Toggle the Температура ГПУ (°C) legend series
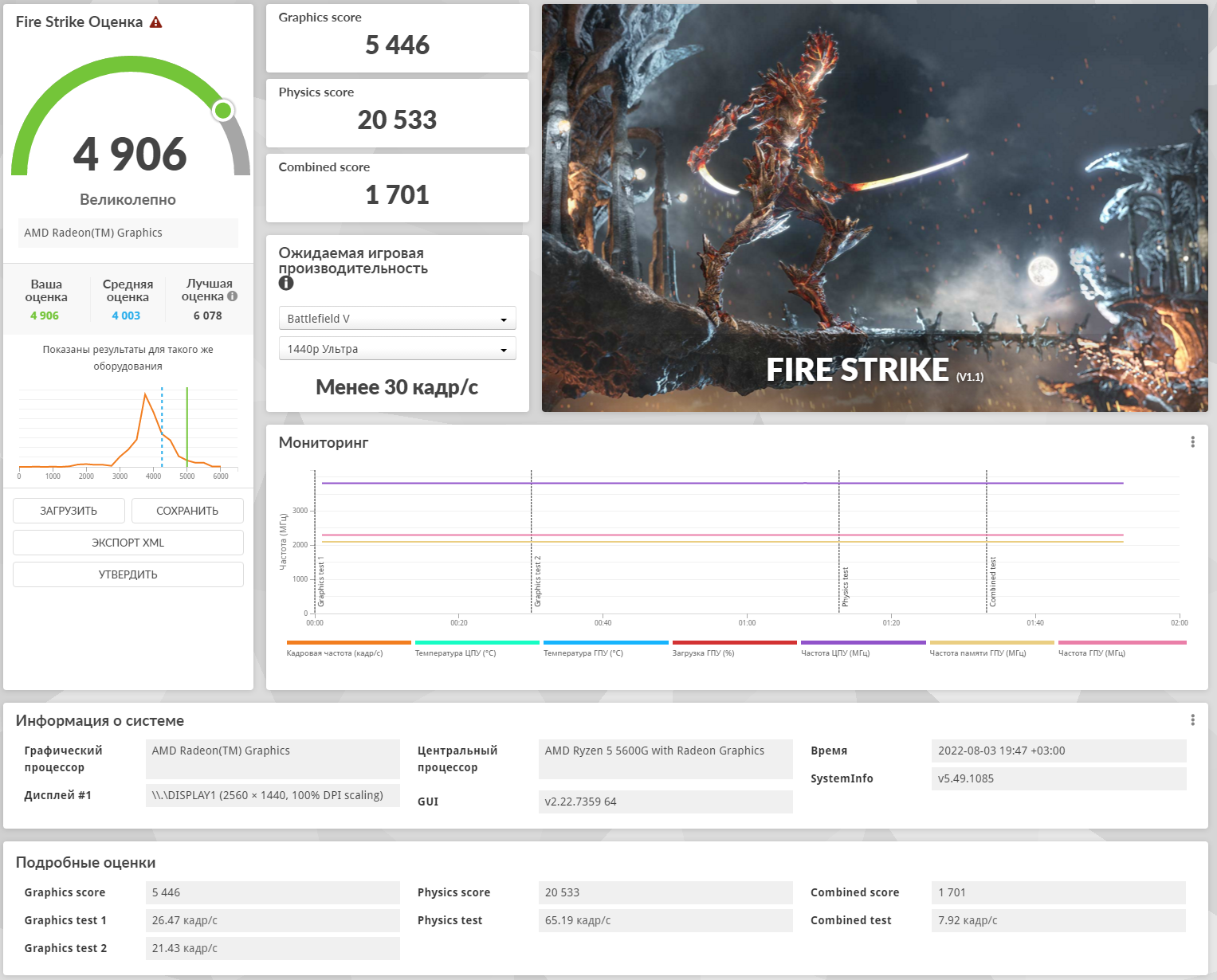The width and height of the screenshot is (1217, 980). tap(606, 649)
